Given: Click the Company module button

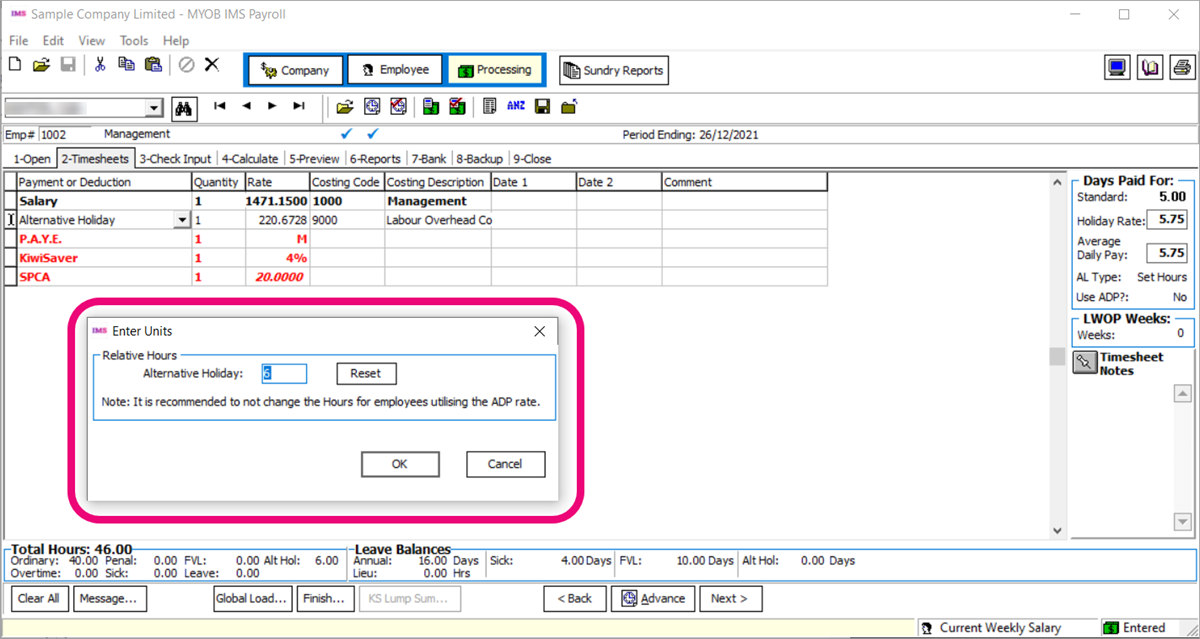Looking at the screenshot, I should coord(295,70).
